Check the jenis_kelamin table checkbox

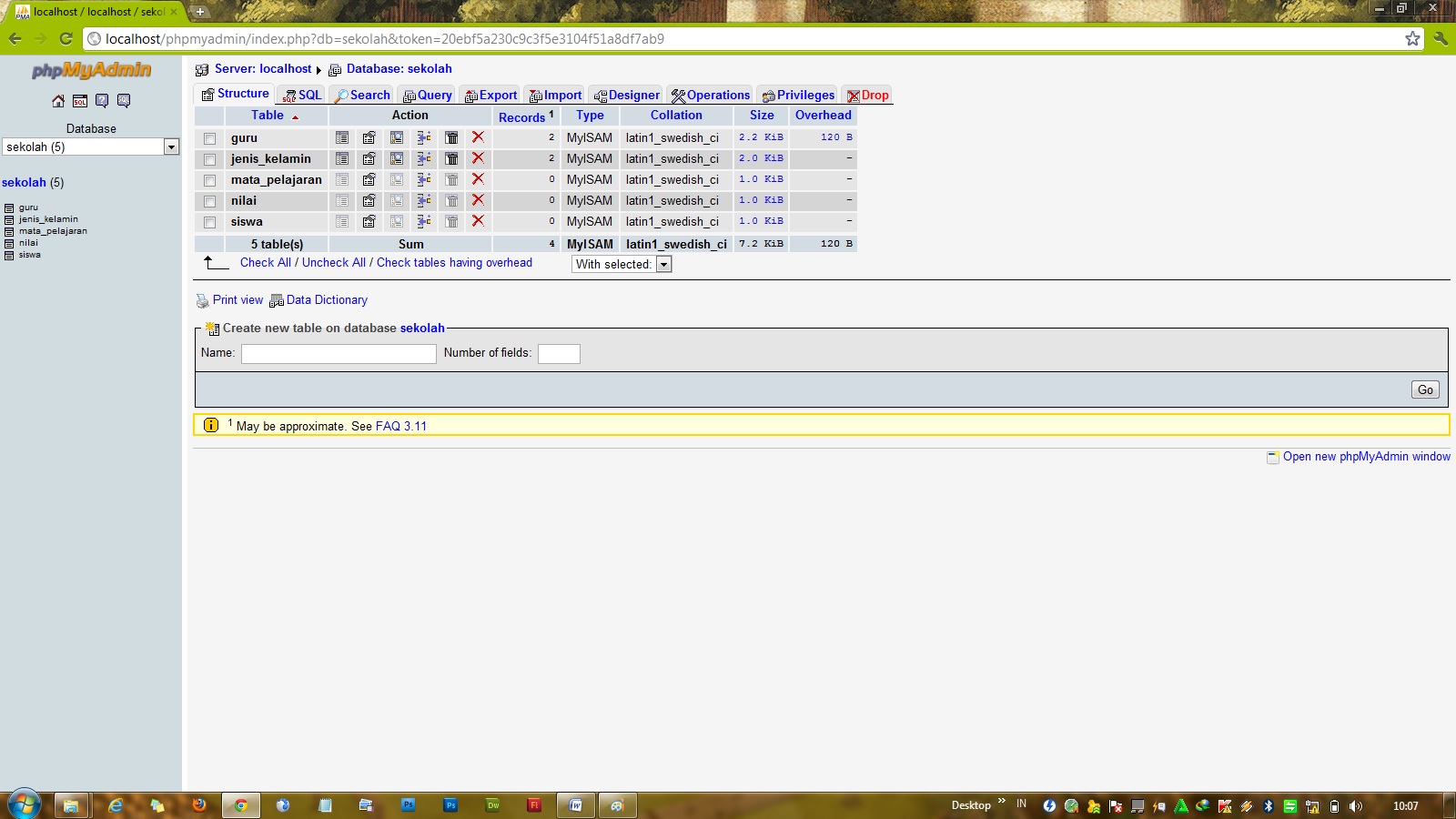point(210,158)
